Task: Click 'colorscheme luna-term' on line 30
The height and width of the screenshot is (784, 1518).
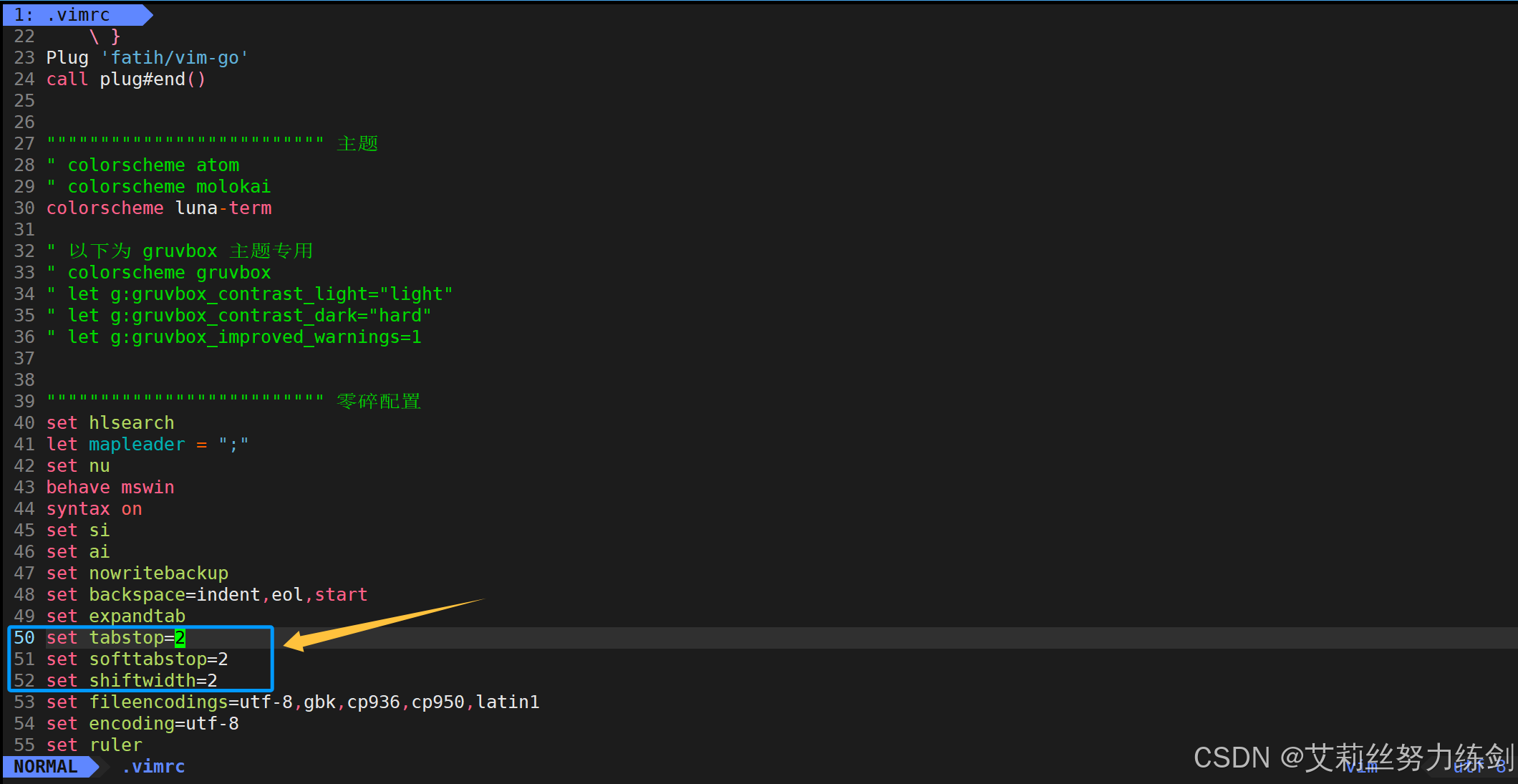Action: click(159, 208)
